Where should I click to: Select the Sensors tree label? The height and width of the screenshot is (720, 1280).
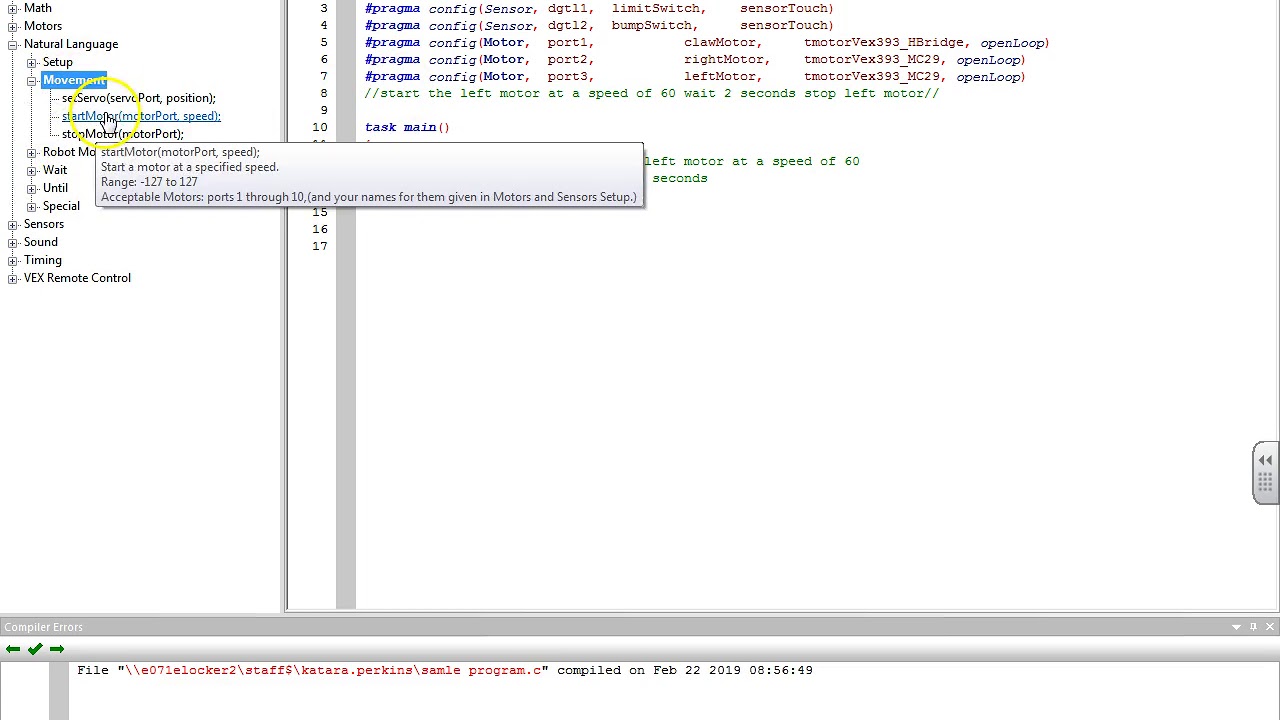(44, 224)
